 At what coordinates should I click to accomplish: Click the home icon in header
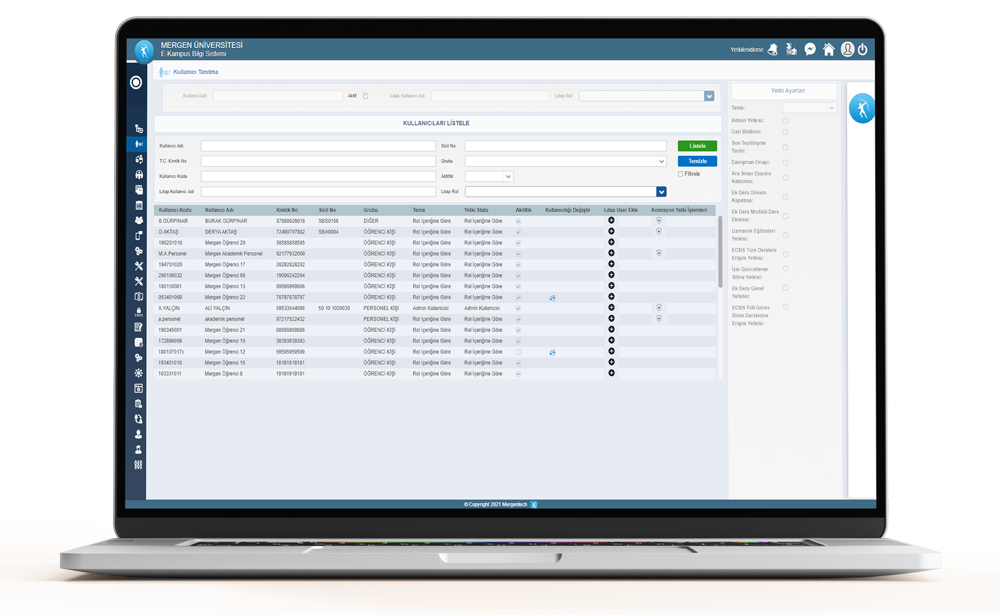(x=829, y=49)
